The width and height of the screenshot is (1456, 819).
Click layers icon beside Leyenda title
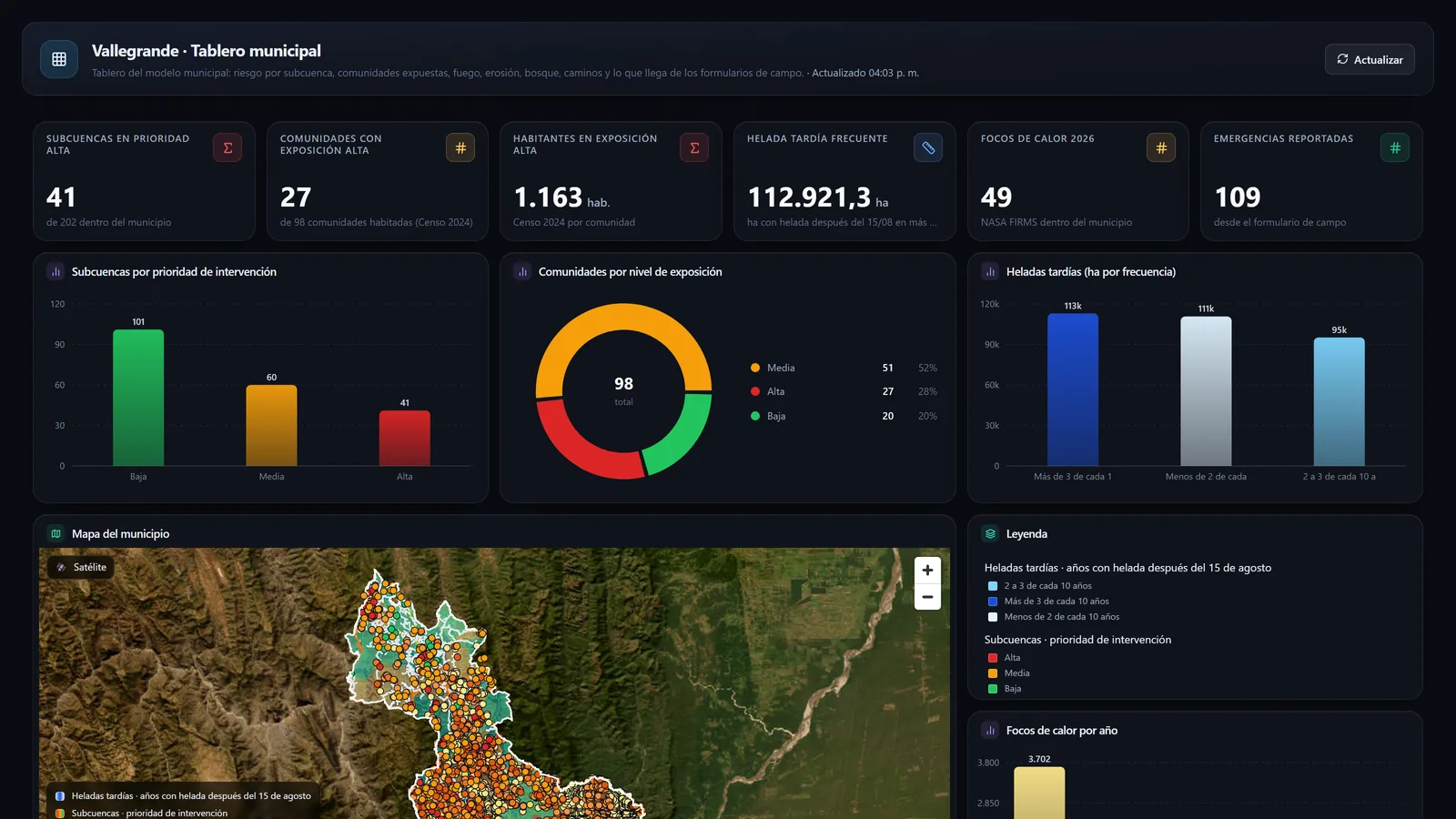click(990, 533)
